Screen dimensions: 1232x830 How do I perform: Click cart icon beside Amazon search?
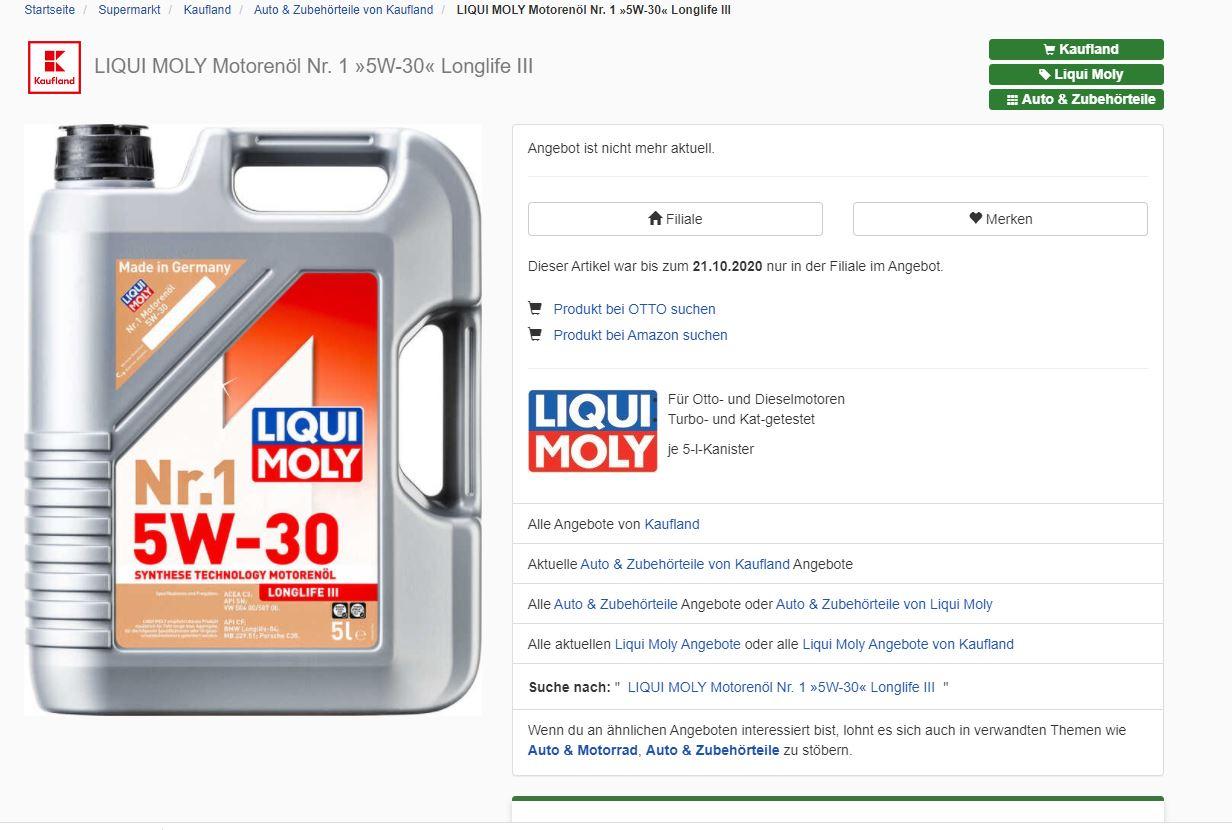pyautogui.click(x=535, y=334)
